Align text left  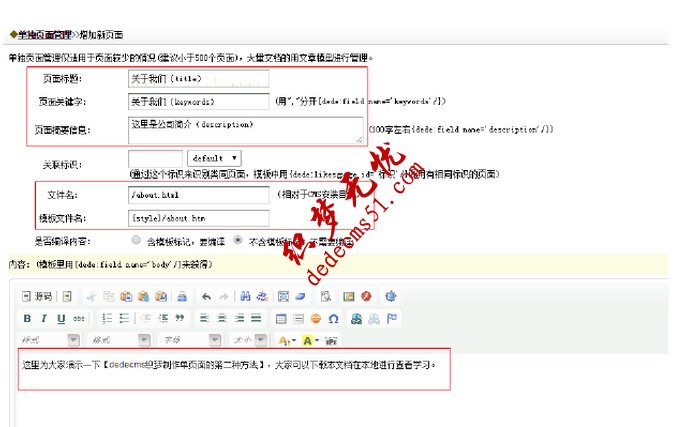point(204,318)
